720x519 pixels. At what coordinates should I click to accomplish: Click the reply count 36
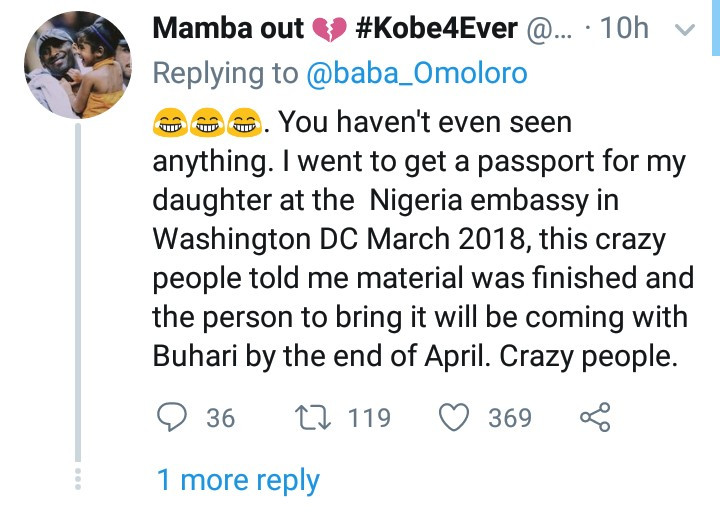(221, 418)
